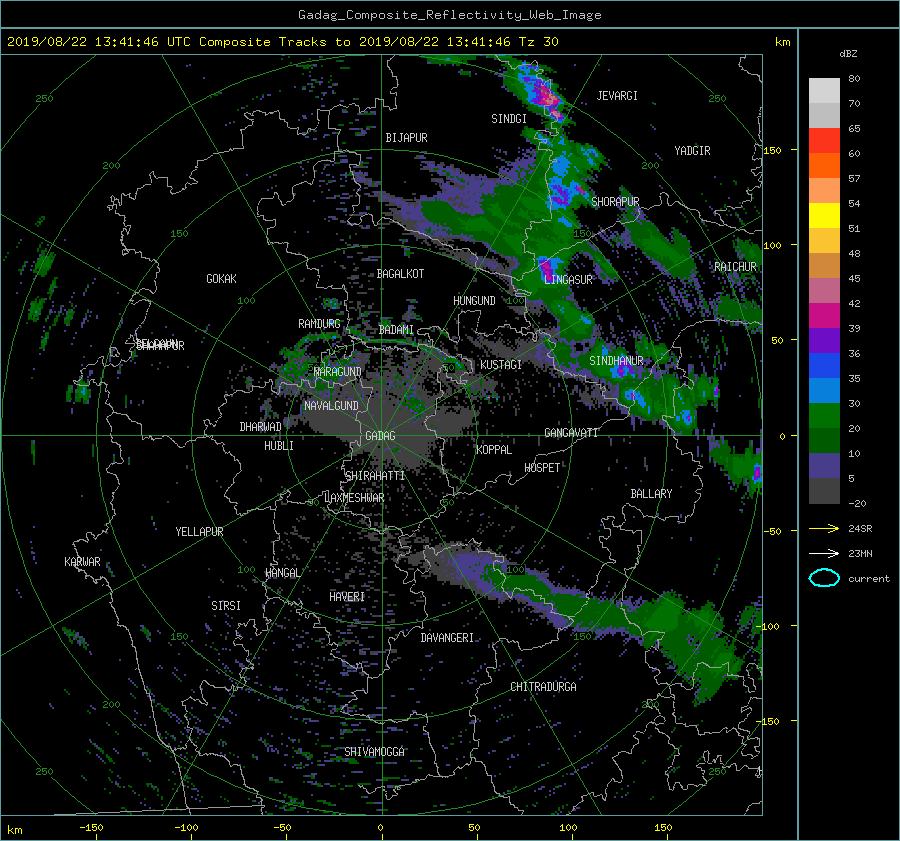Click the NAVALGUND city label
The image size is (900, 841).
(331, 406)
